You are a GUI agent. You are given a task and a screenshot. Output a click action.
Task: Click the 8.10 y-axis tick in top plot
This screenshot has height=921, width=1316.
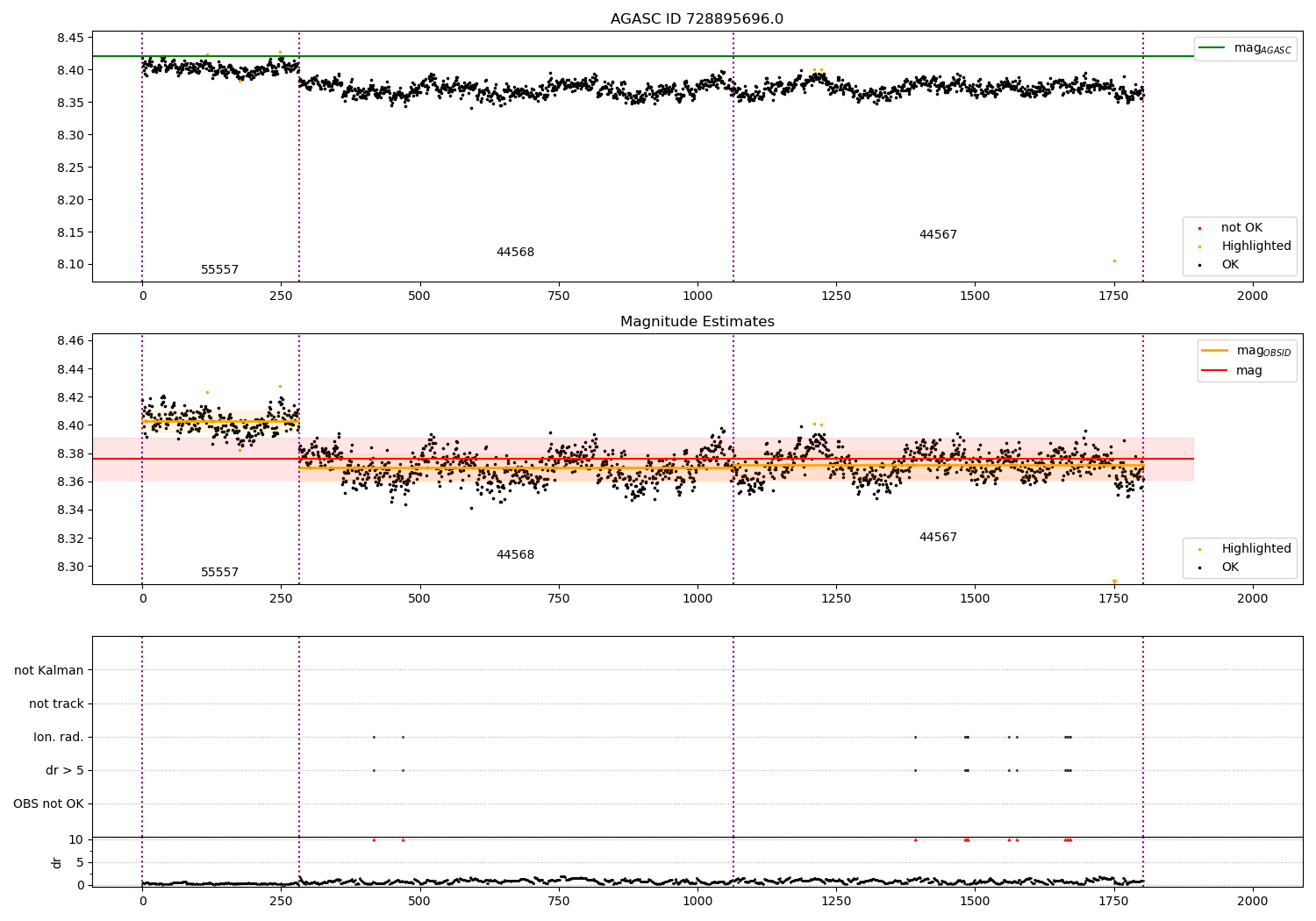[72, 265]
